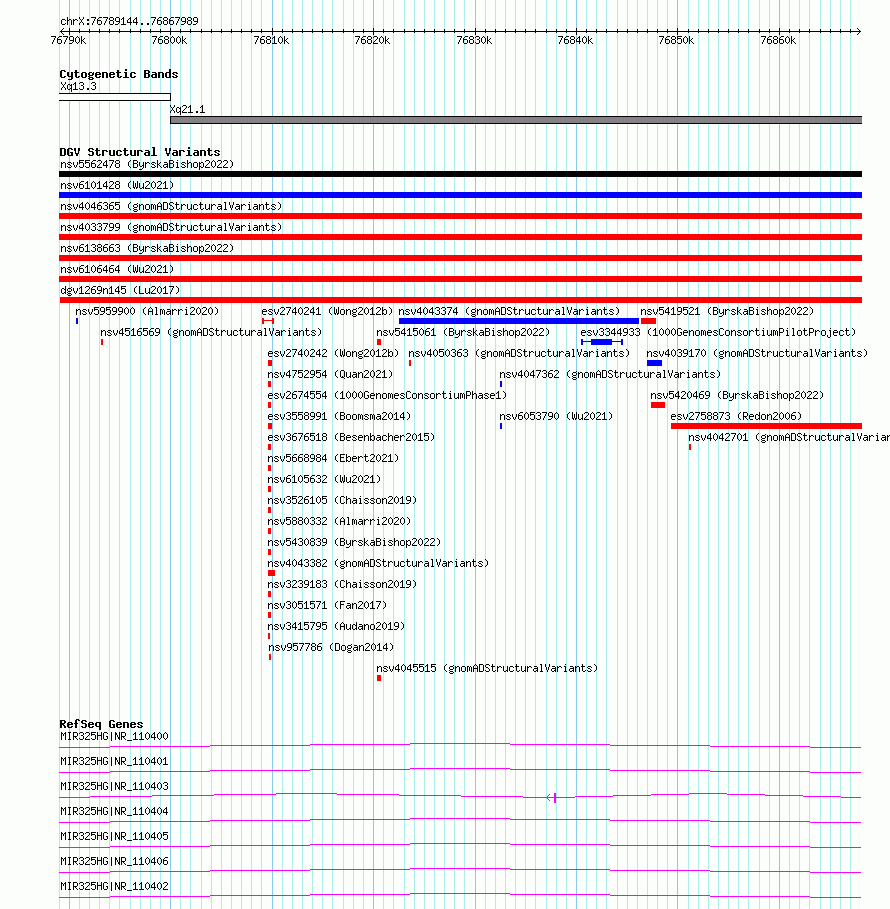This screenshot has width=890, height=909.
Task: Click the DGV Structural Variants track title
Action: [x=140, y=152]
